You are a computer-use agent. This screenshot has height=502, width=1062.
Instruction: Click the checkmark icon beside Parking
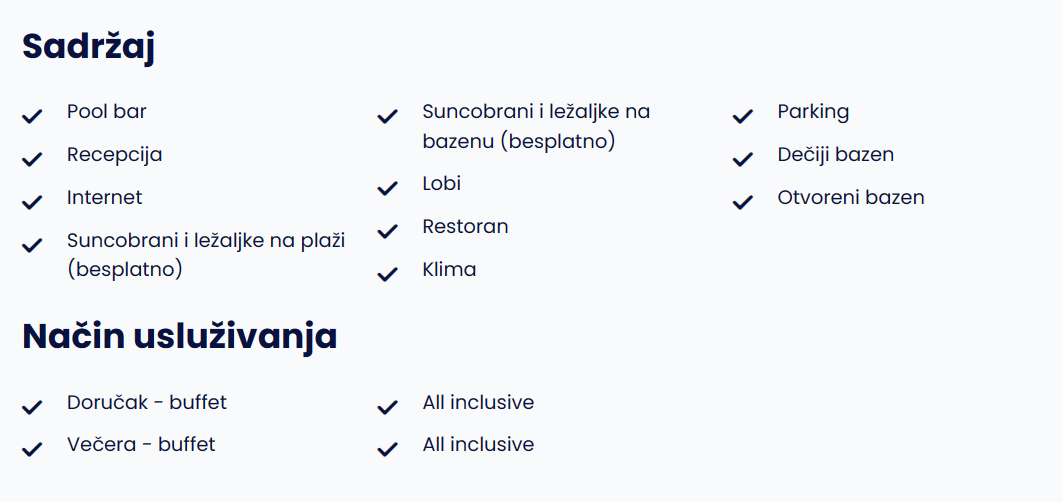coord(743,117)
